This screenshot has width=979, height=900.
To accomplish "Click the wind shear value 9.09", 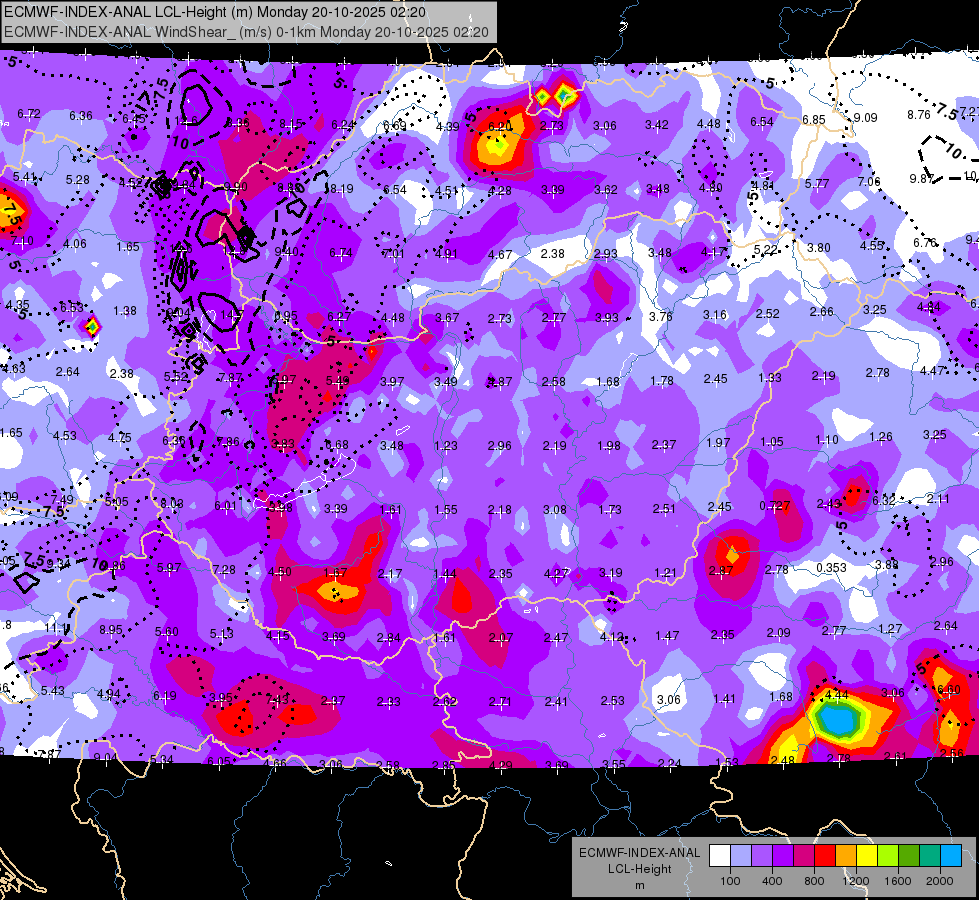I will pos(865,117).
